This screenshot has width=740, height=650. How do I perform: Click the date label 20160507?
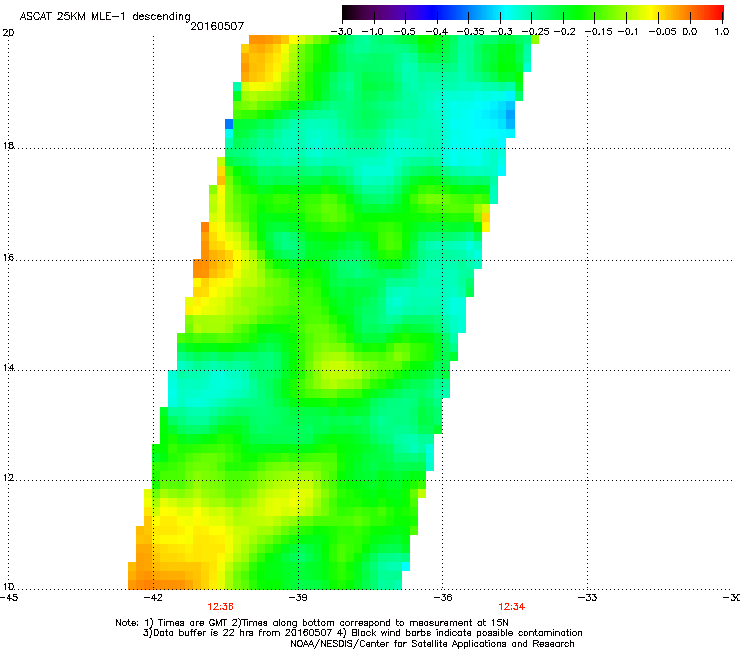coord(217,26)
